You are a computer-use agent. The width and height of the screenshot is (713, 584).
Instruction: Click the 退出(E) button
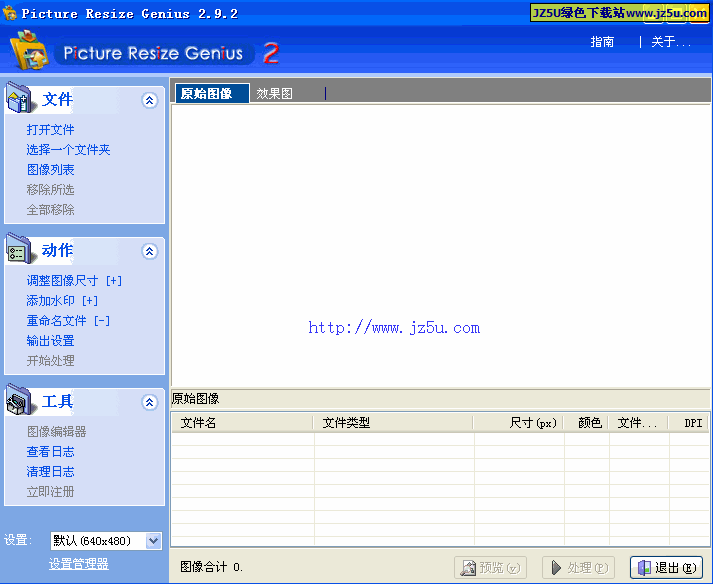pos(666,567)
